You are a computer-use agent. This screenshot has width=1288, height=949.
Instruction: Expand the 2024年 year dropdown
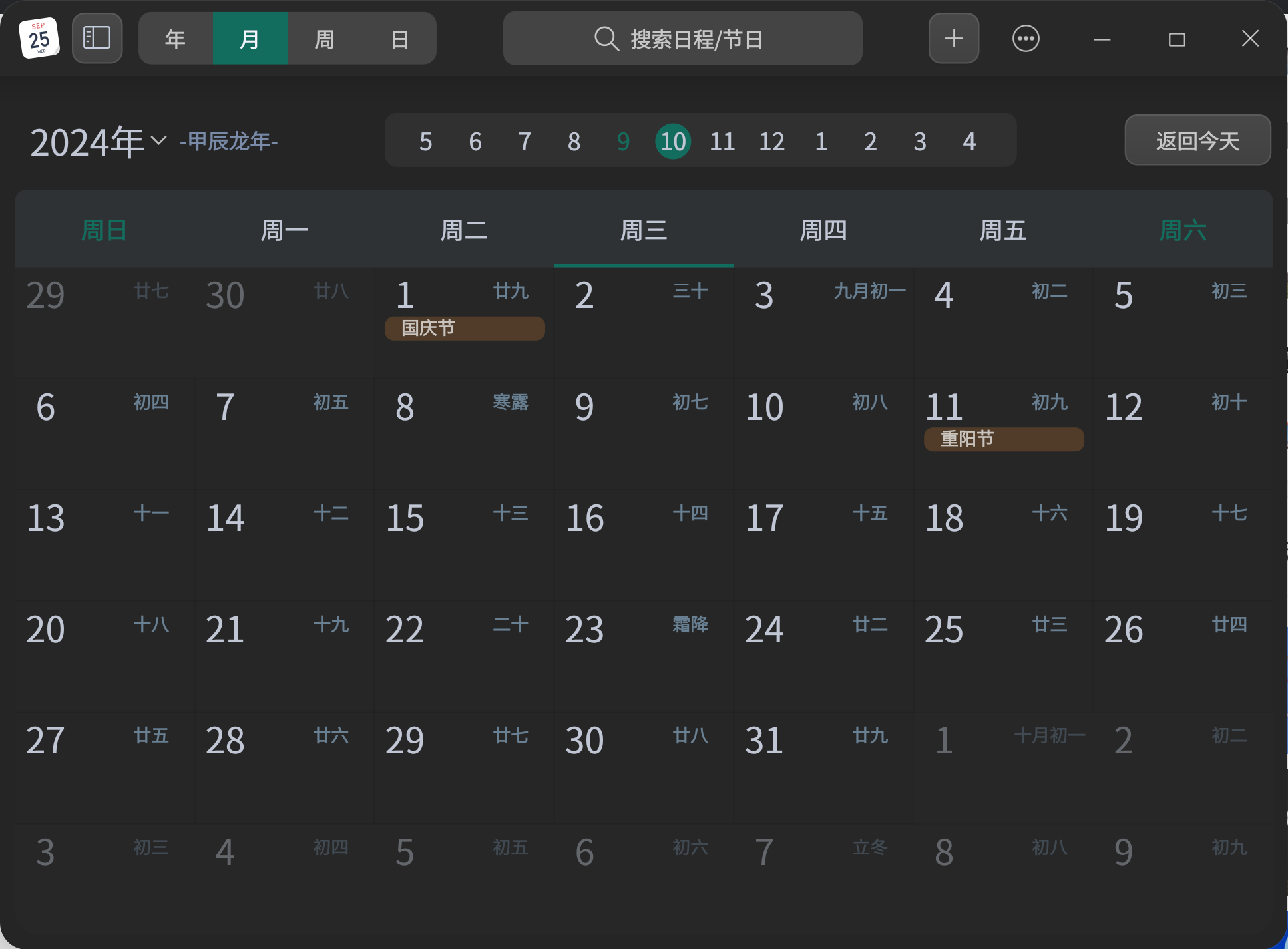(x=159, y=140)
